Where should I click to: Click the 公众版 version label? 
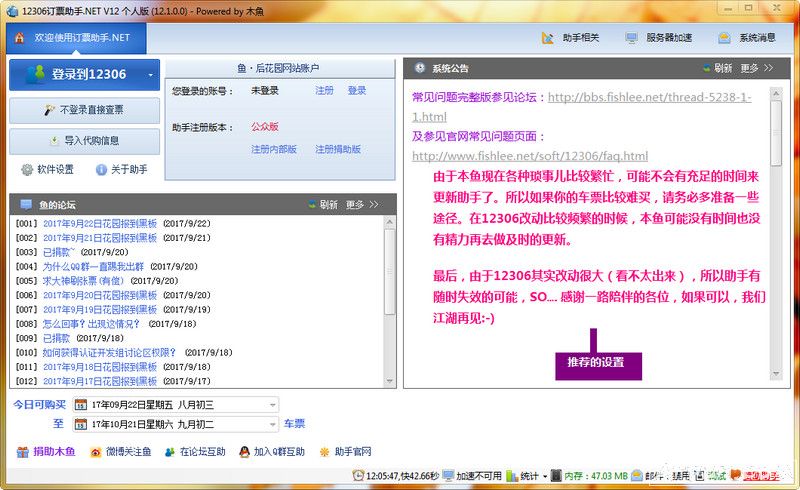coord(264,127)
